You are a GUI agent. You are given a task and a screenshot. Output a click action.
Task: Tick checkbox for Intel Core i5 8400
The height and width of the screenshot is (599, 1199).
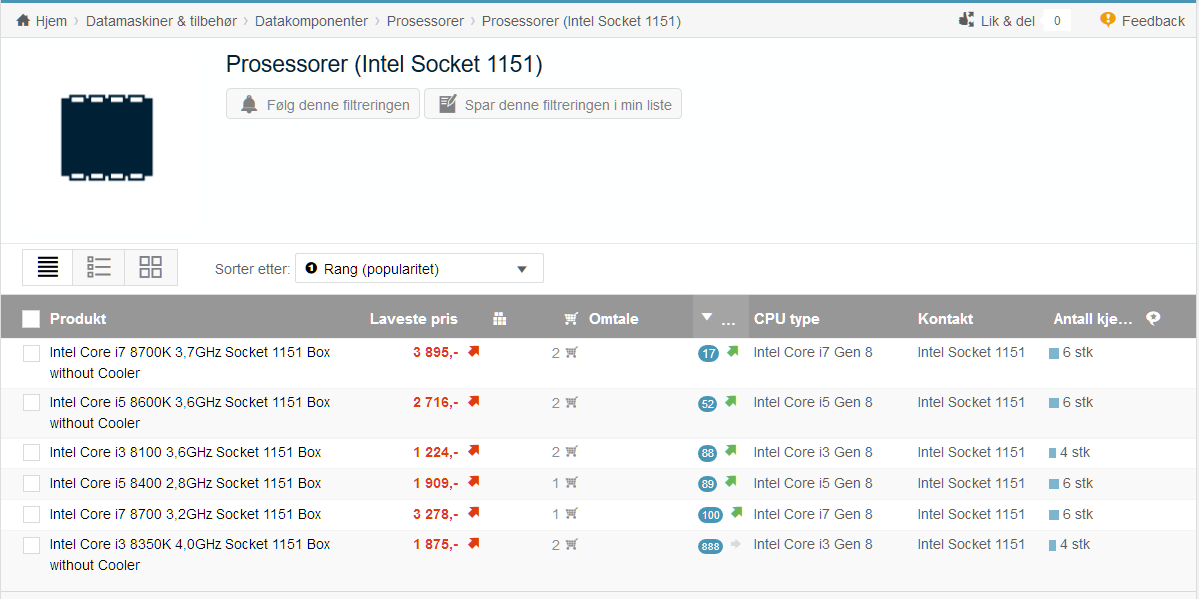[x=31, y=483]
